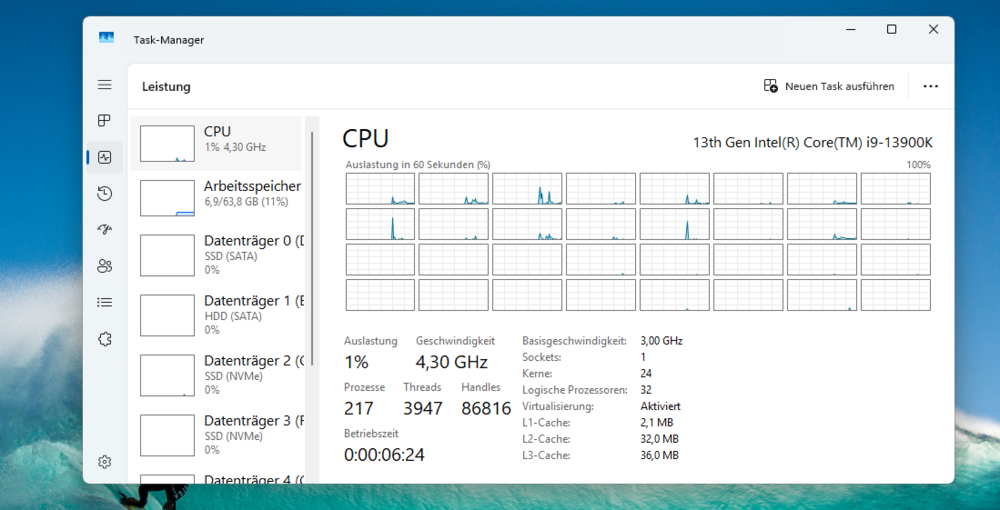Open the Details list icon
Image resolution: width=1000 pixels, height=510 pixels.
[105, 302]
